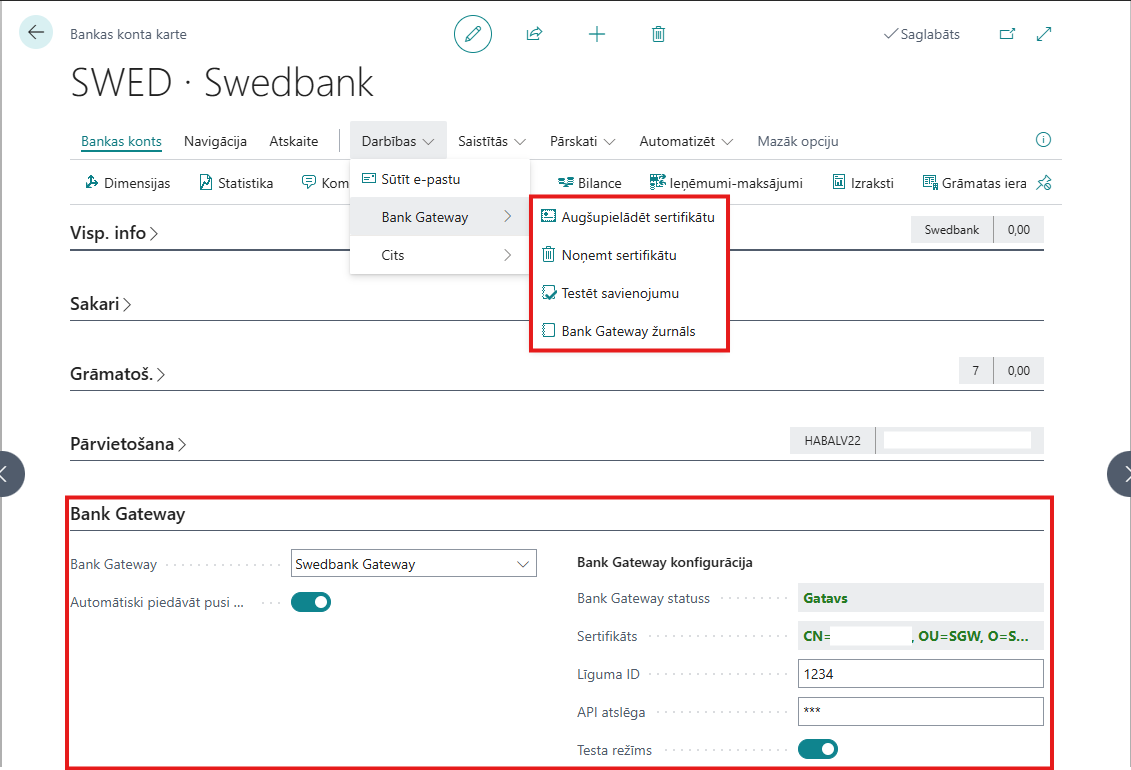The image size is (1131, 770).
Task: Click the plus icon to create new
Action: coord(597,34)
